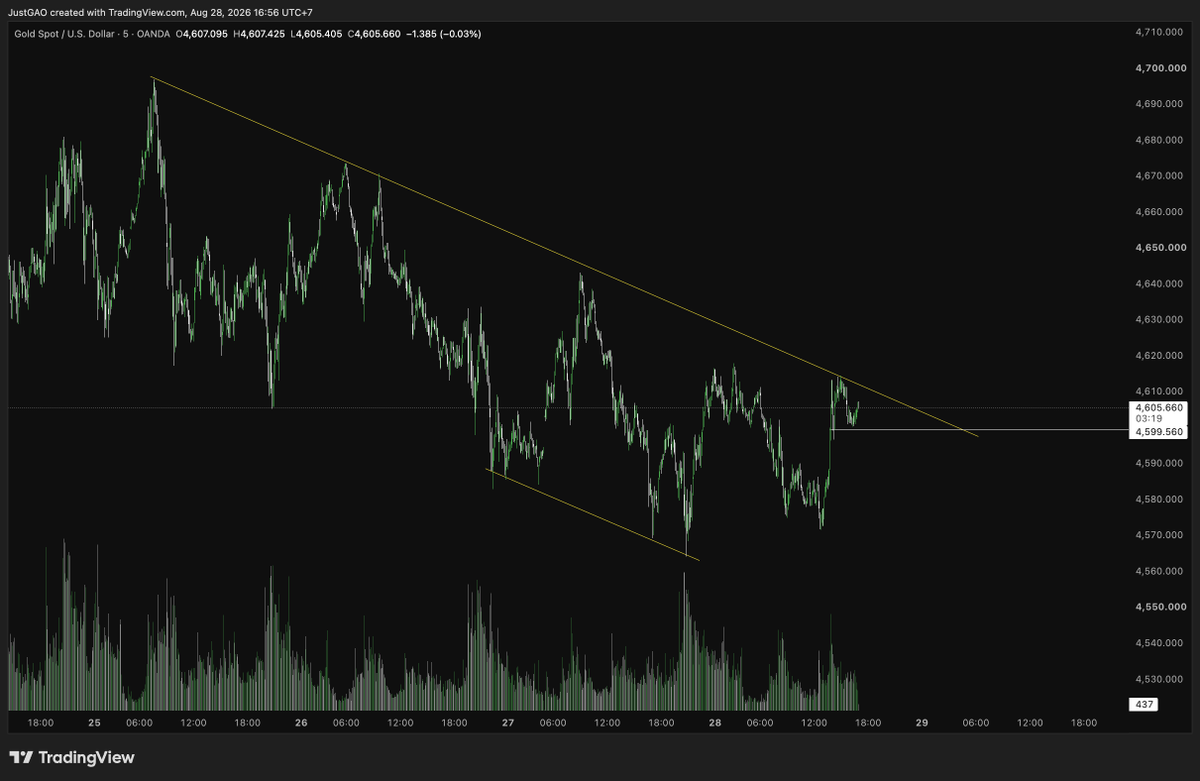1200x781 pixels.
Task: Select the horizontal line price tag 4,599.560
Action: pos(1158,432)
